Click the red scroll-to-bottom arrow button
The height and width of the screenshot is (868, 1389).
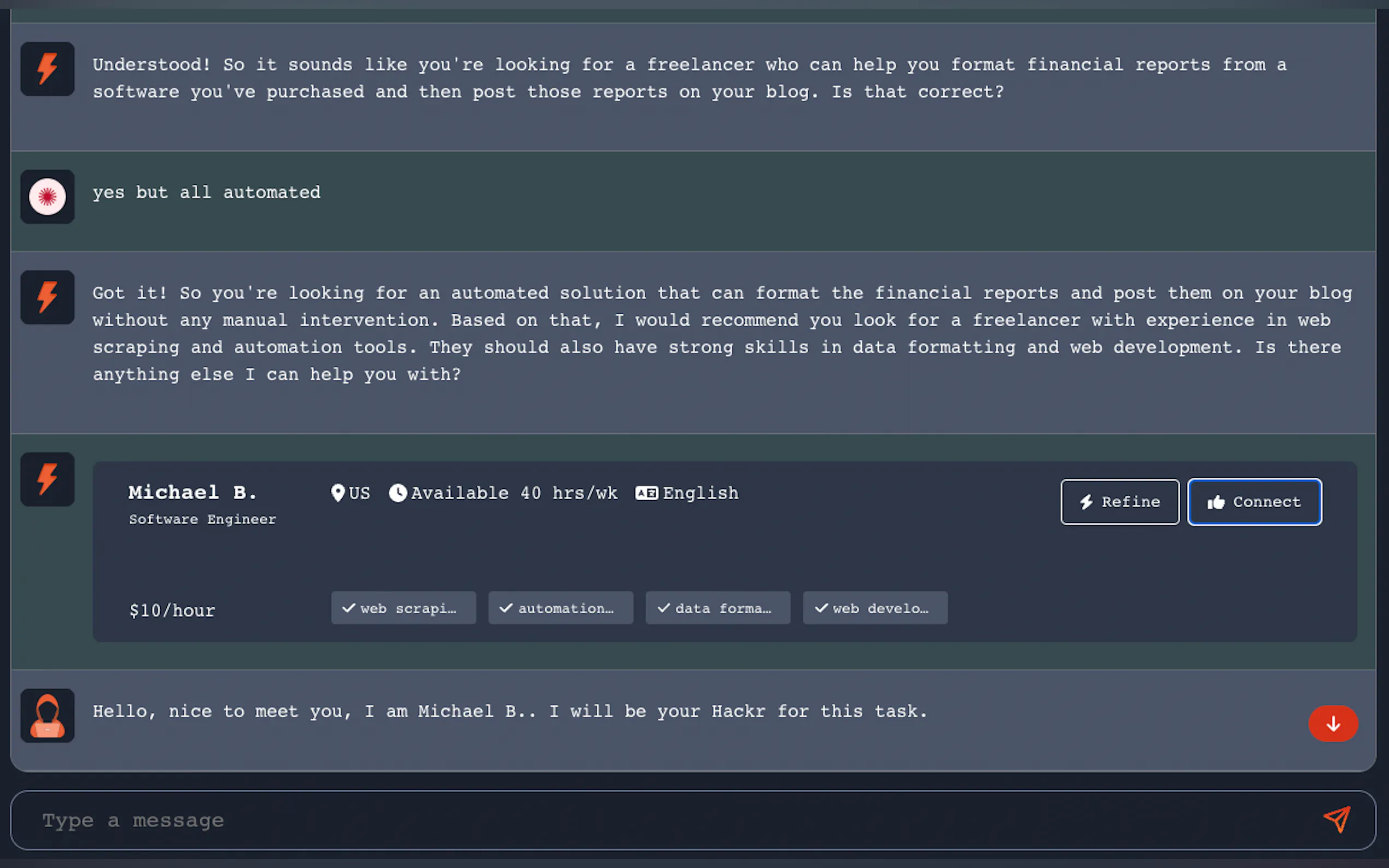[x=1333, y=723]
